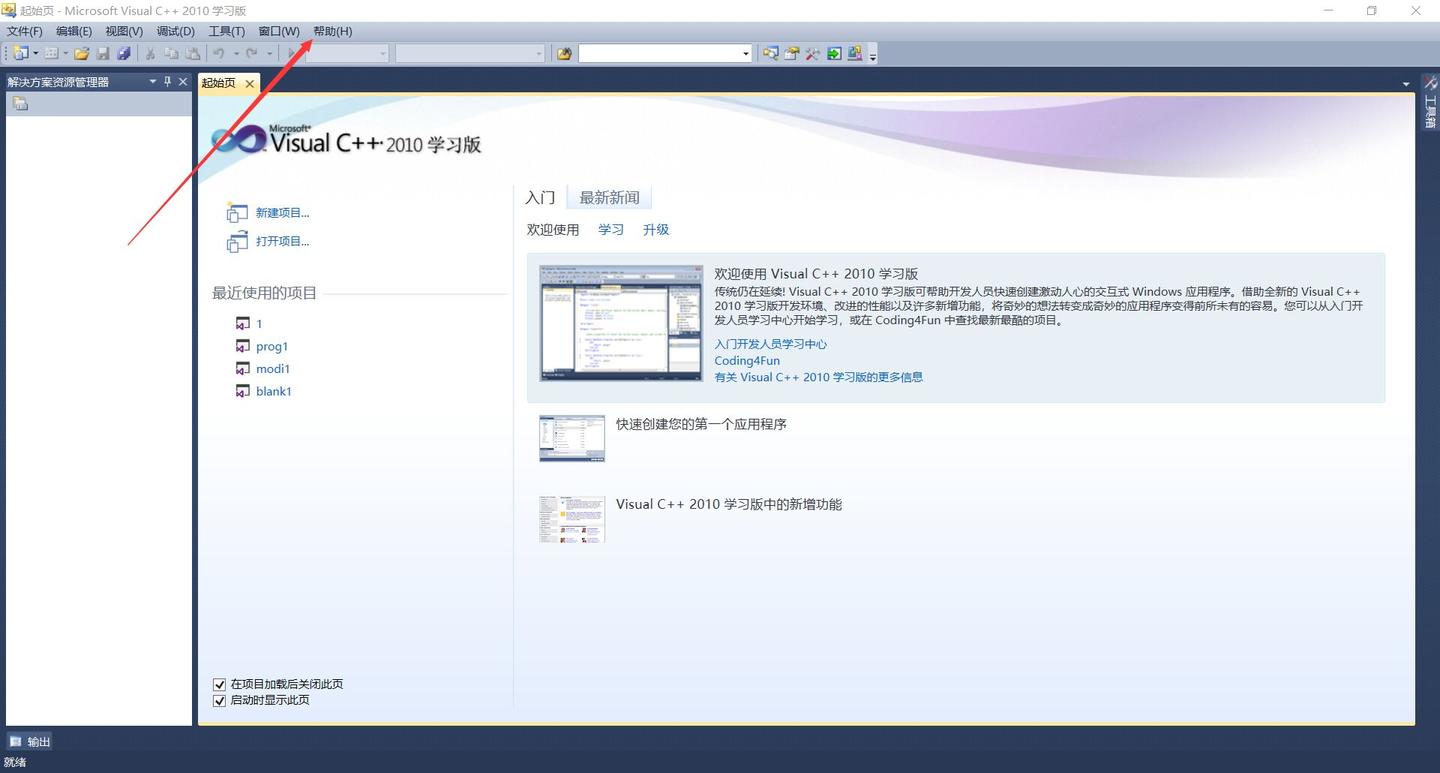Click the Undo arrow icon
This screenshot has width=1440, height=773.
pyautogui.click(x=219, y=53)
